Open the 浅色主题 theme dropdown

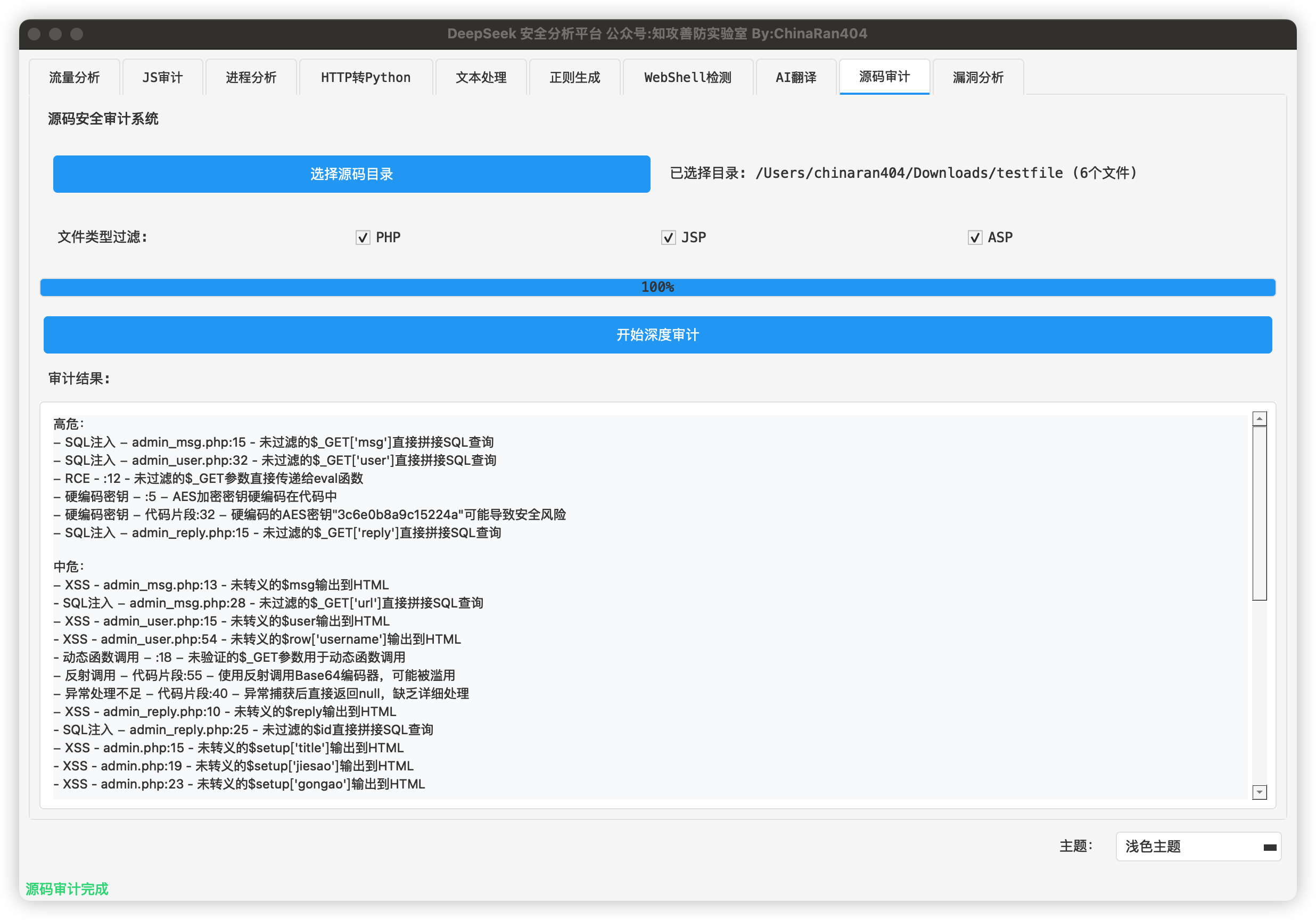tap(1197, 846)
